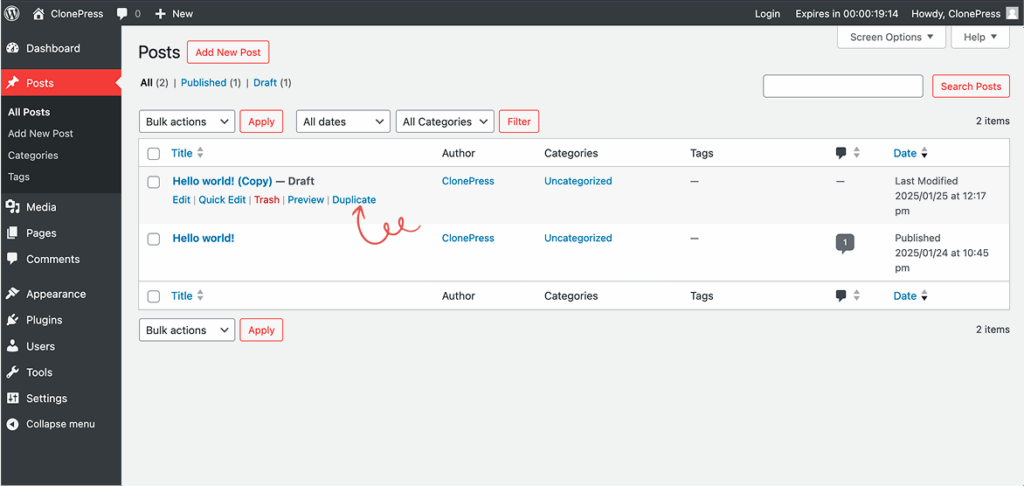Click Trash under Hello world! (Copy)

tap(266, 200)
